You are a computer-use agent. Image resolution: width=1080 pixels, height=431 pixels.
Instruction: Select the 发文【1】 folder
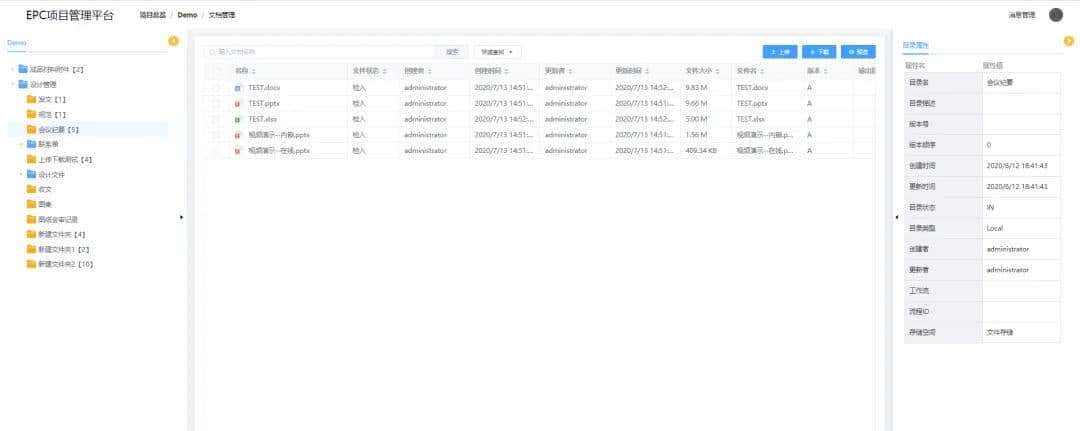53,100
